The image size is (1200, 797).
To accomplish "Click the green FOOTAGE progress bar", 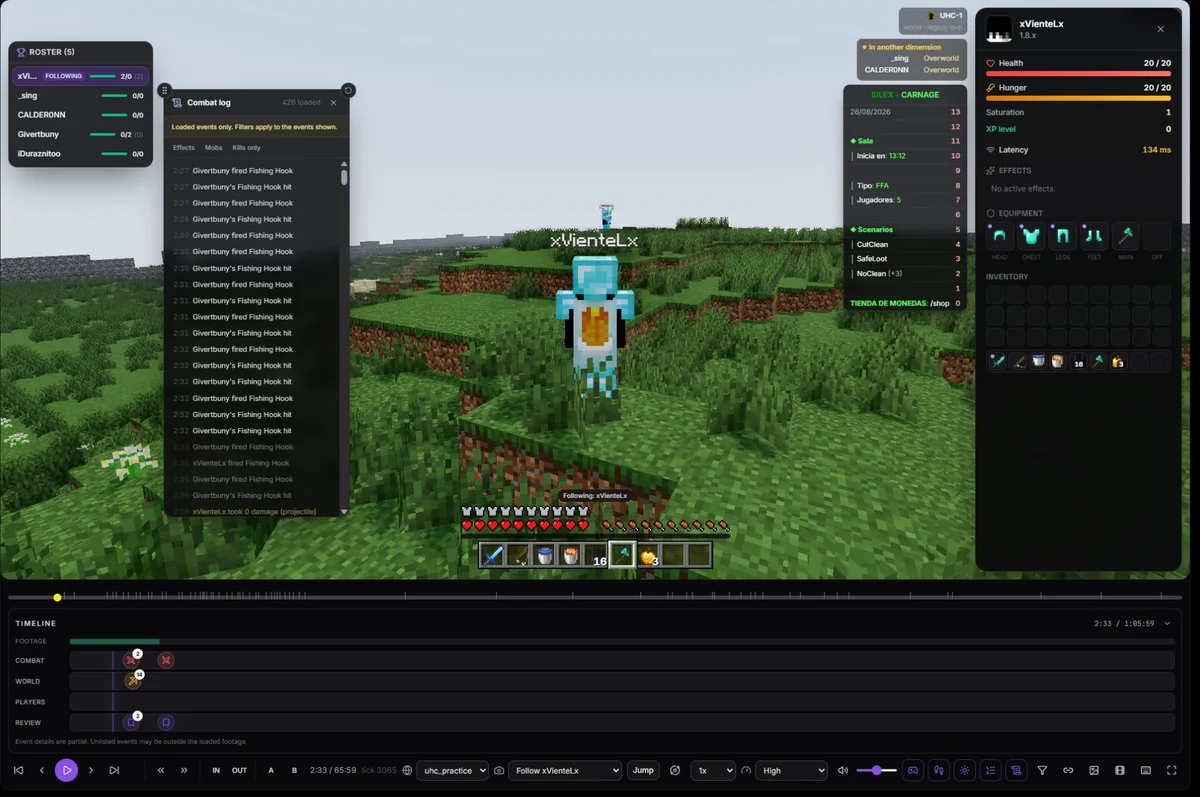I will pos(115,641).
